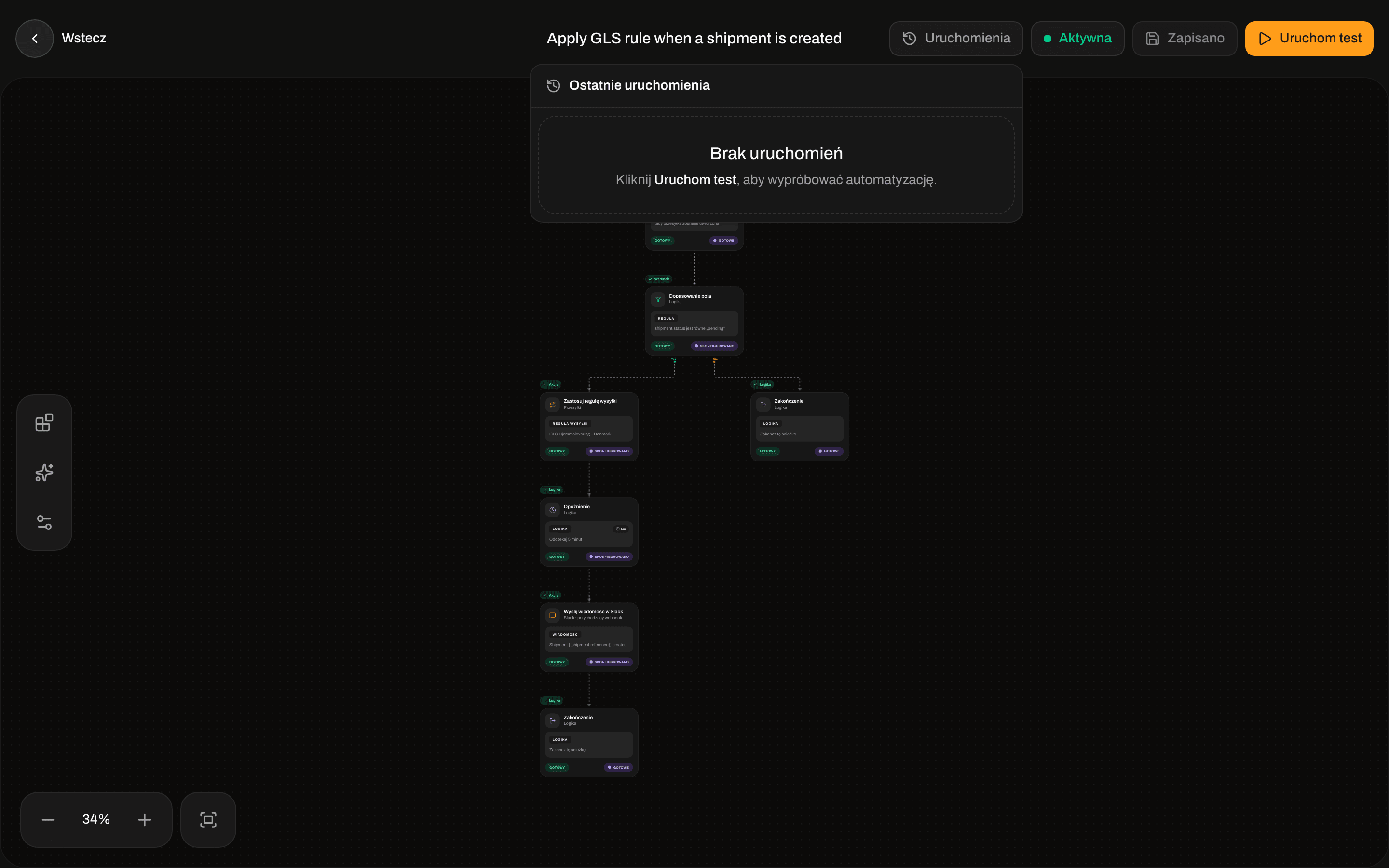1389x868 pixels.
Task: Click the exit icon on right Zakończenie node
Action: point(763,405)
